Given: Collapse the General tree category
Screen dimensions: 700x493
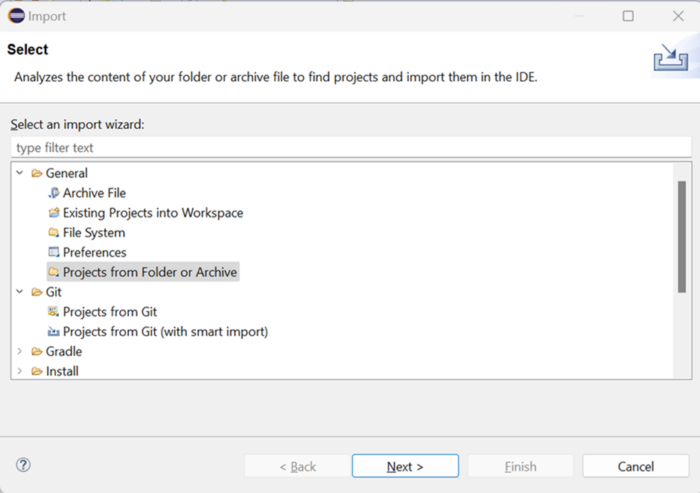Looking at the screenshot, I should pos(20,173).
